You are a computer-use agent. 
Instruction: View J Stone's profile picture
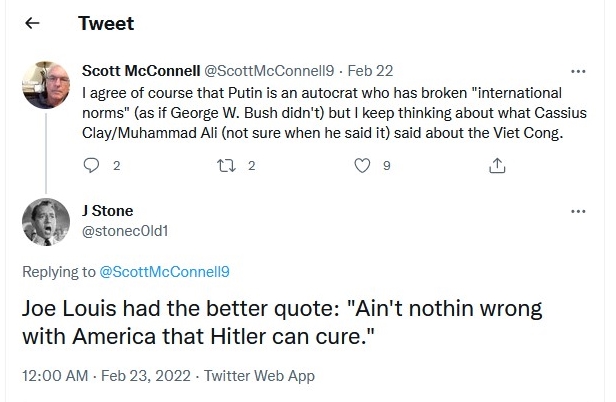pos(46,222)
